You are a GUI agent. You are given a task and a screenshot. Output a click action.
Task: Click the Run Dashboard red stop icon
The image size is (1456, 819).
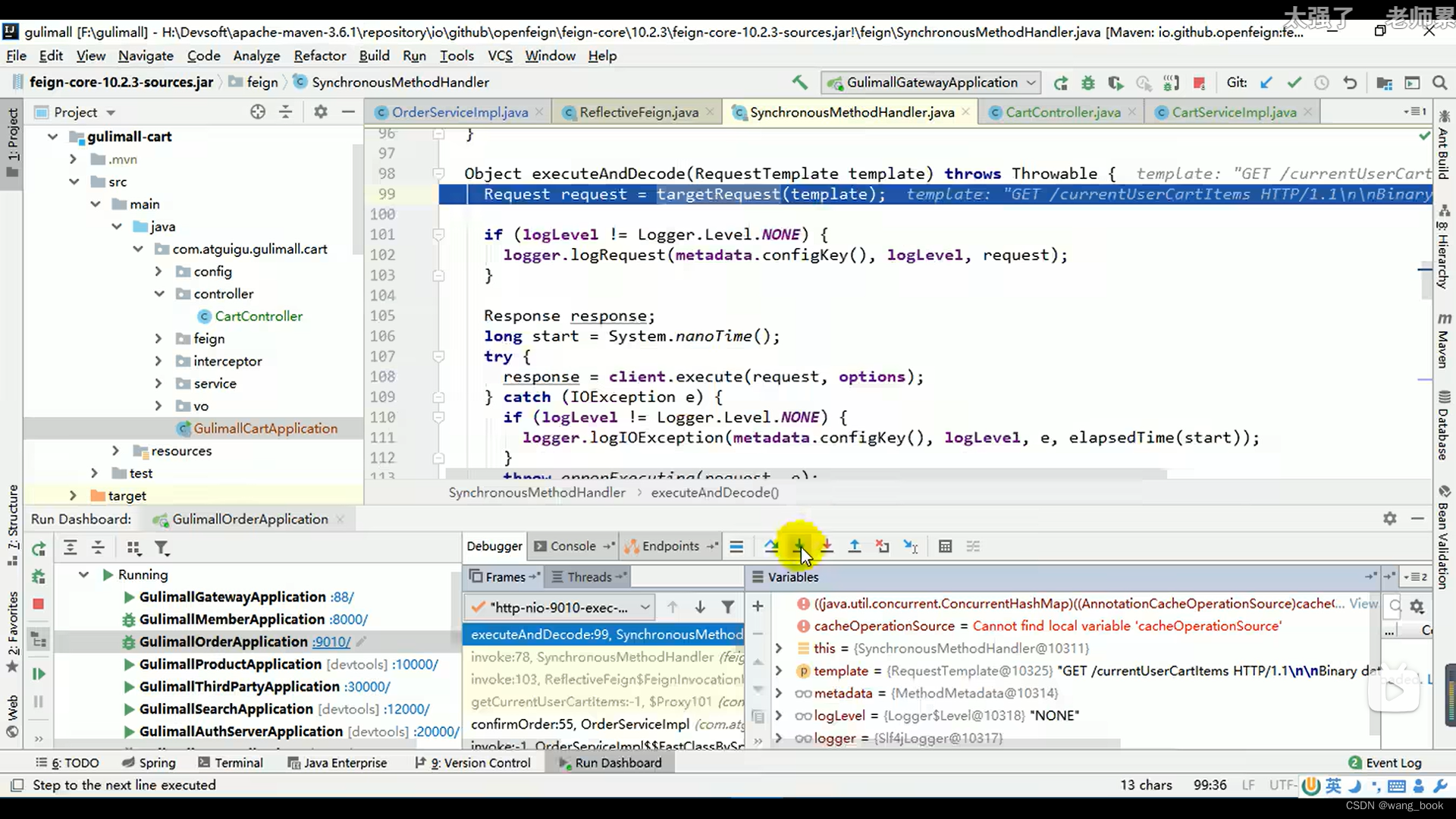pyautogui.click(x=39, y=604)
